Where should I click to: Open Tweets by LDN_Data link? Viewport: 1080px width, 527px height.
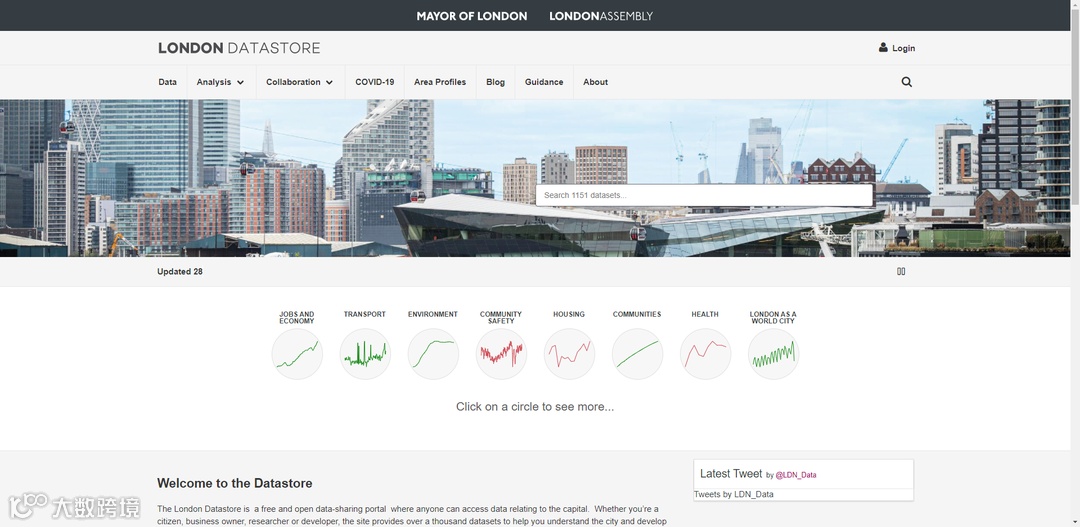(734, 494)
